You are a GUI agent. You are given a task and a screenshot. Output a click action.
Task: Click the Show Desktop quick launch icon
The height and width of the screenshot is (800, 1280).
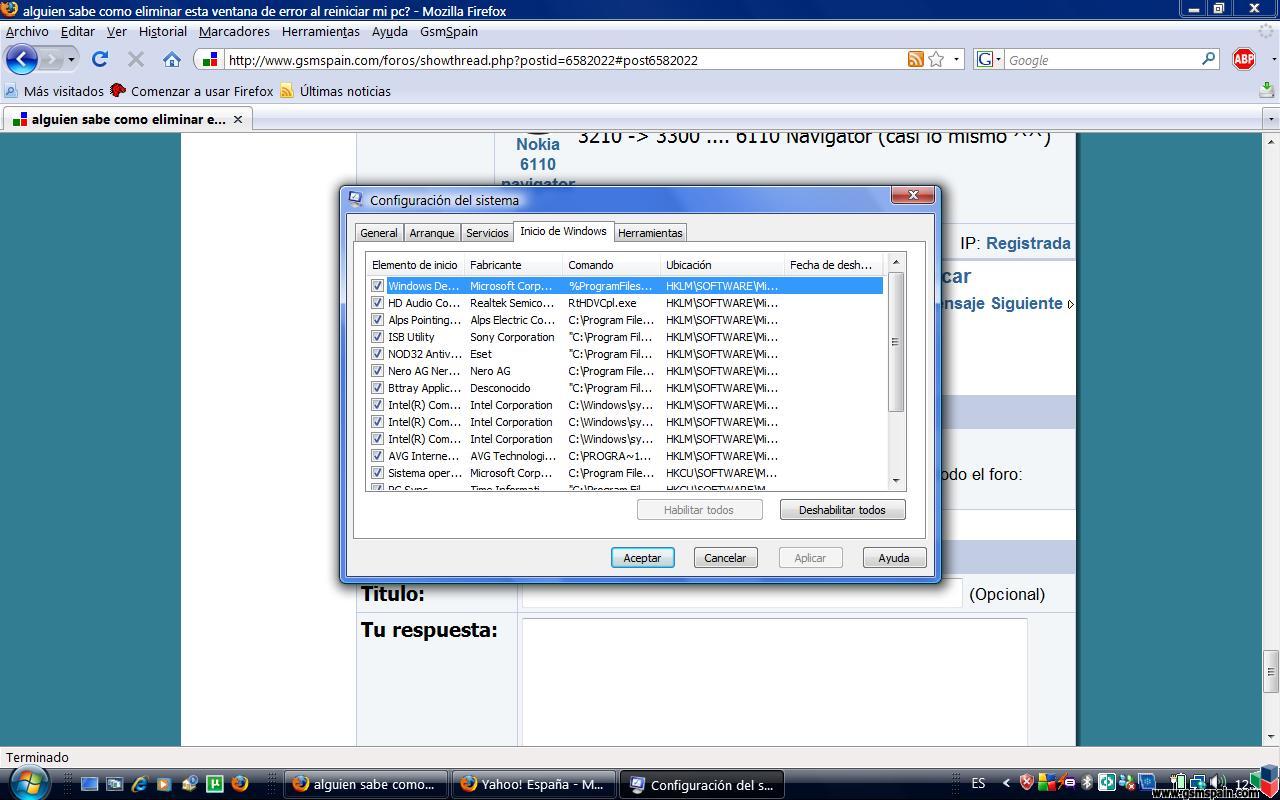click(89, 784)
